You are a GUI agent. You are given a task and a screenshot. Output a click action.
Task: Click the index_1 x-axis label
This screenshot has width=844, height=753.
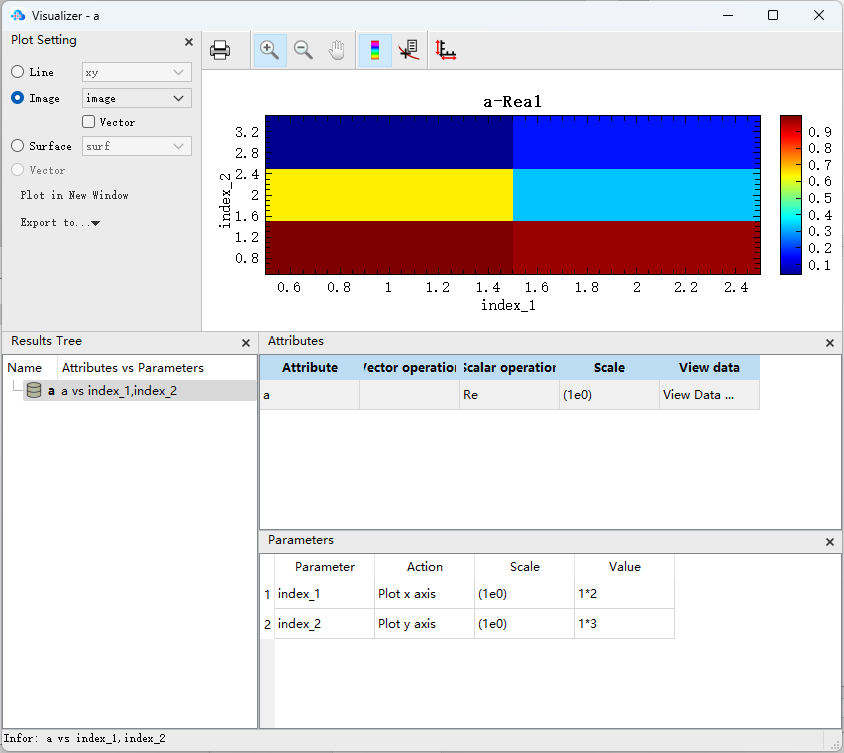tap(508, 305)
